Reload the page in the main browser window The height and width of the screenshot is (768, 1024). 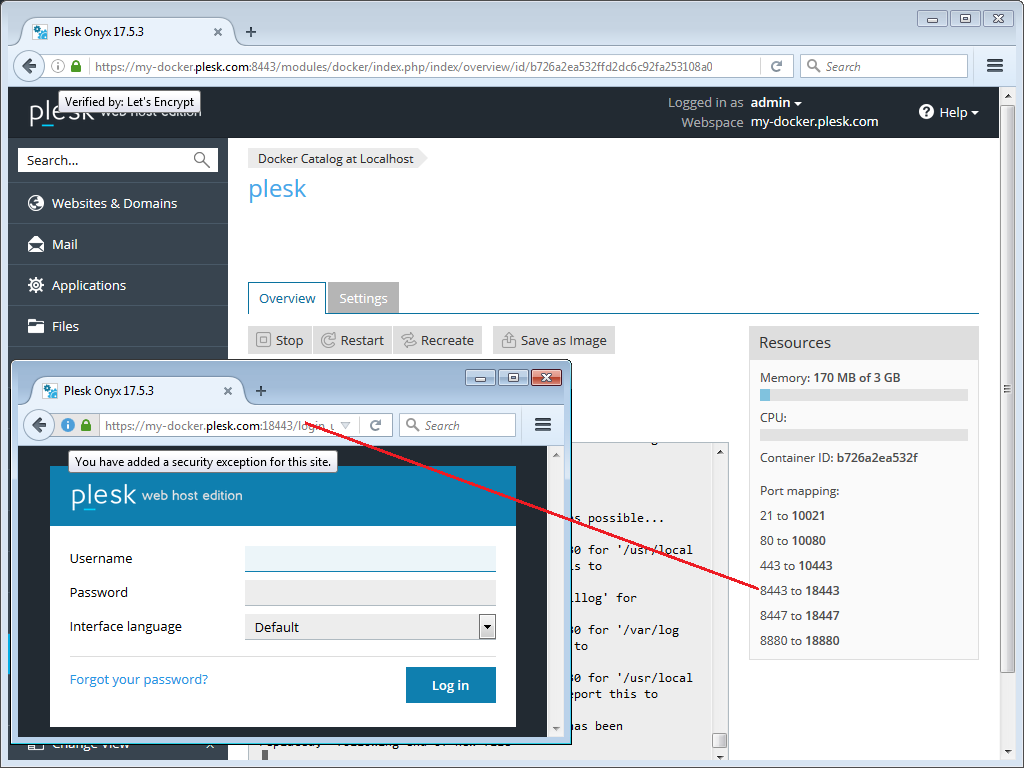click(x=776, y=66)
